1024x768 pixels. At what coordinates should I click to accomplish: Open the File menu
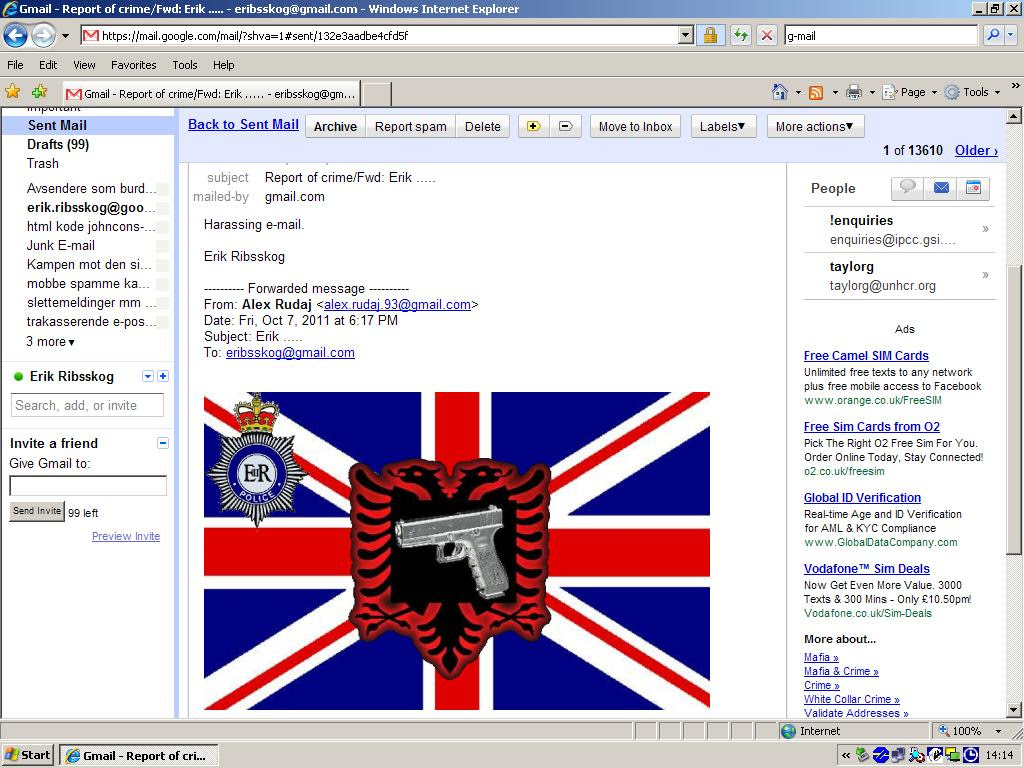[15, 65]
